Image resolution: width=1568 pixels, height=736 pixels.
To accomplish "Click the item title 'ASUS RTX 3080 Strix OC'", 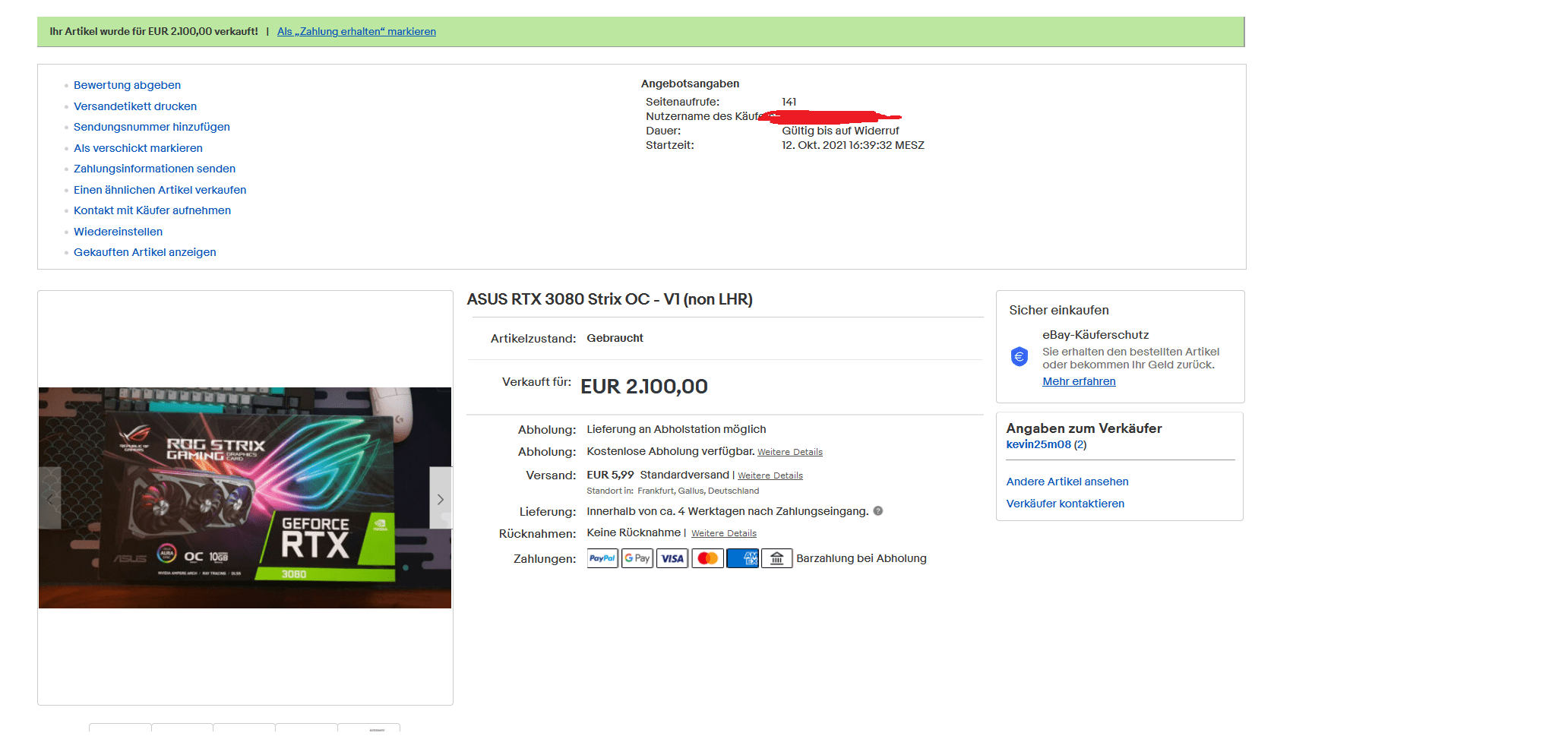I will tap(610, 299).
